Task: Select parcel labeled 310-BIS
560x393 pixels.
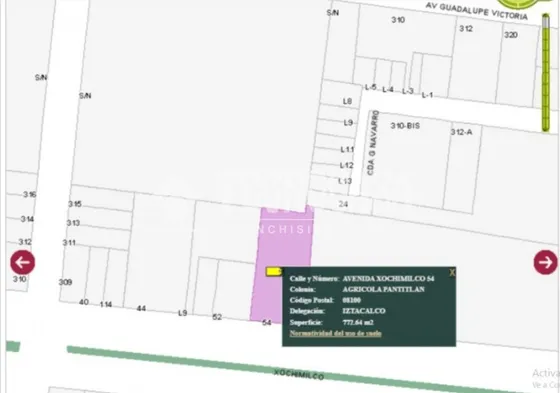Action: click(405, 126)
